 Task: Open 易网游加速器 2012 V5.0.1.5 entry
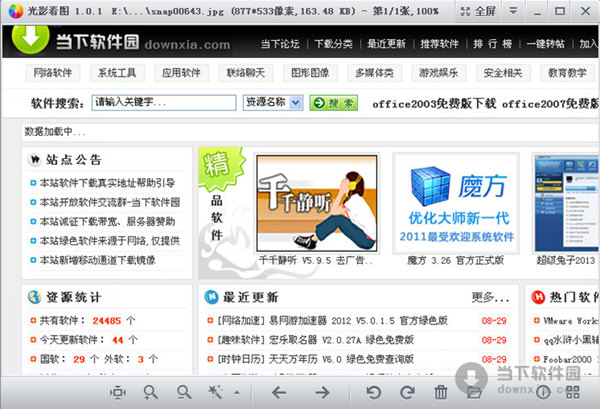(332, 321)
